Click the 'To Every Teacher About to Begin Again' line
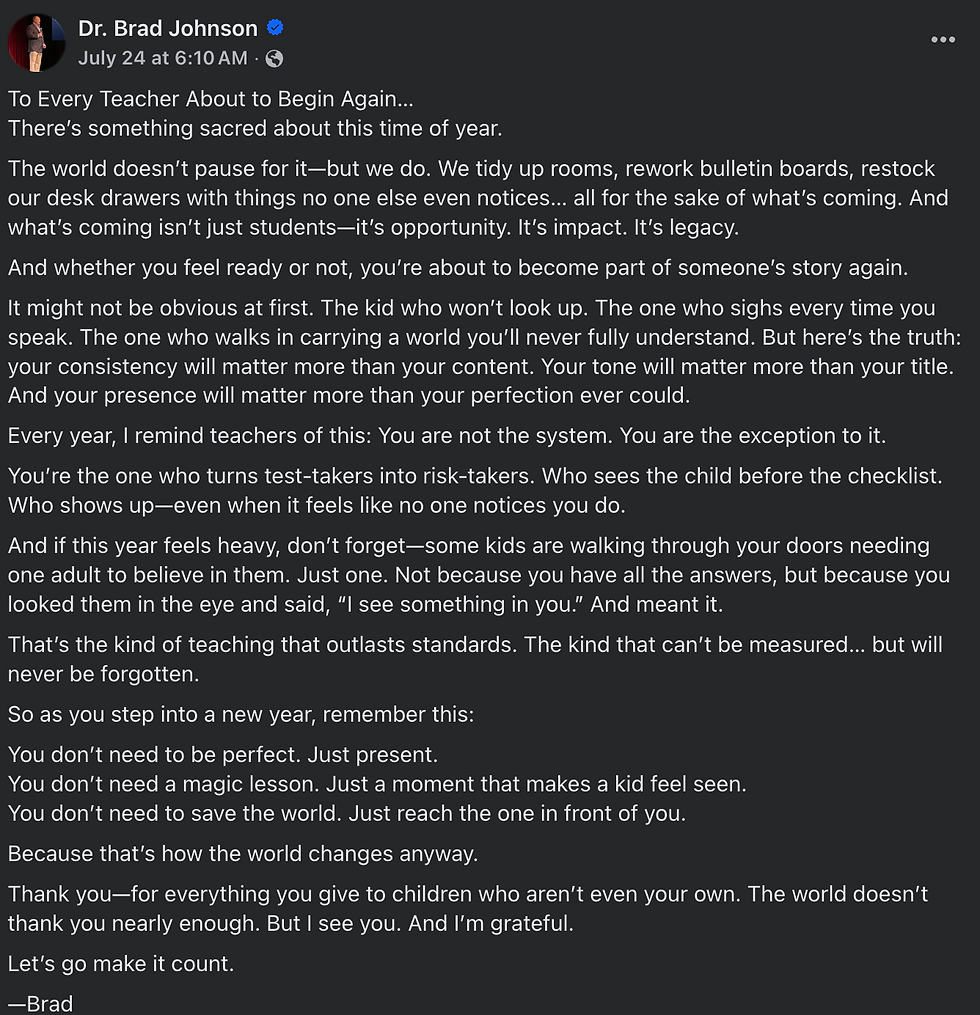 (210, 99)
